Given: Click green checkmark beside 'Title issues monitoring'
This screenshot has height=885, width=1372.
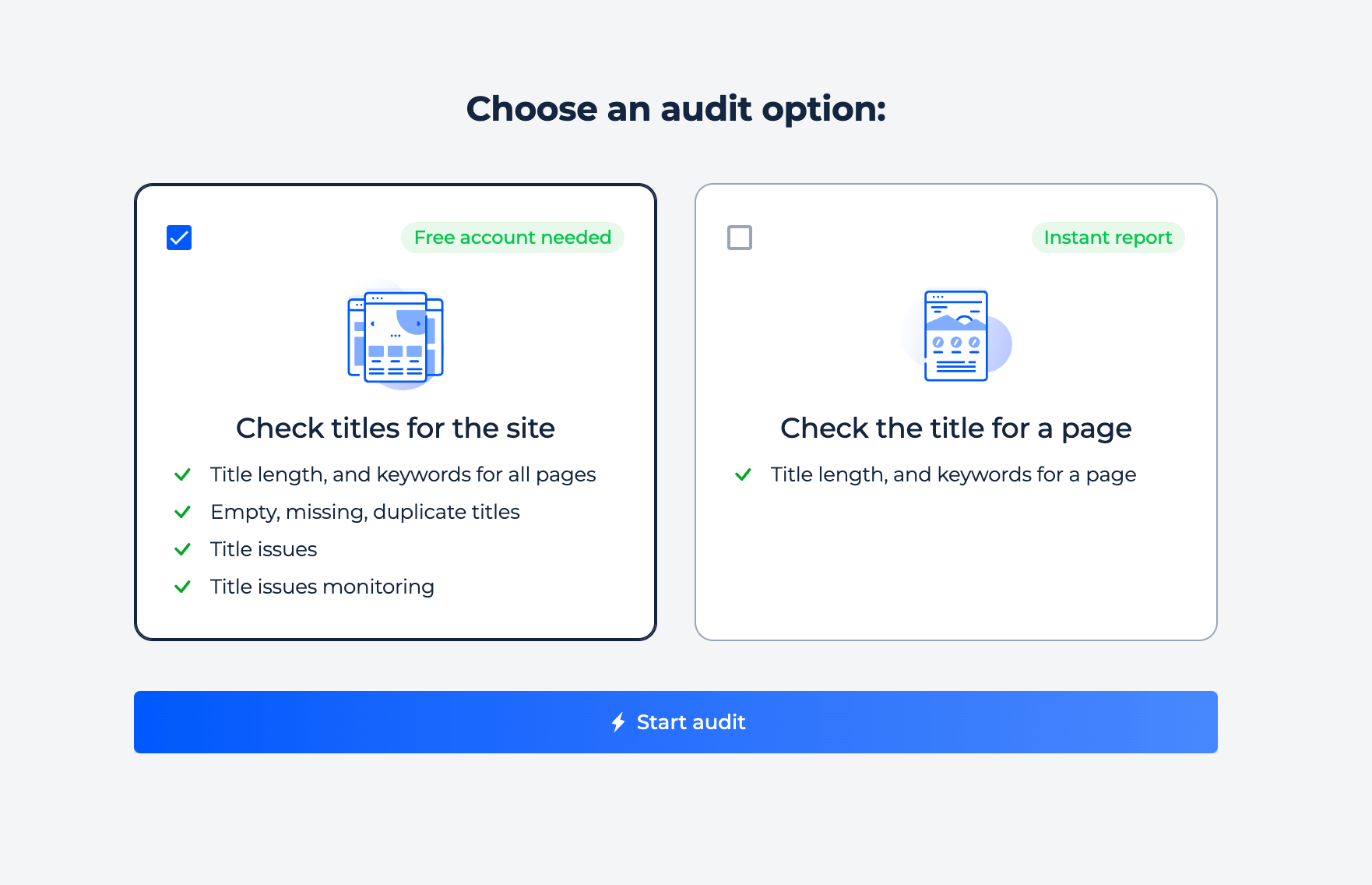Looking at the screenshot, I should click(x=182, y=587).
